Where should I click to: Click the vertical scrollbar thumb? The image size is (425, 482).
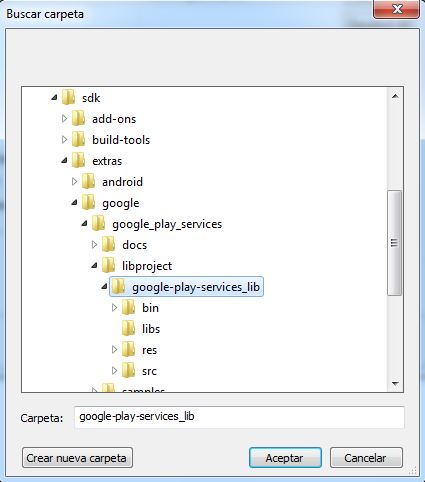click(x=395, y=243)
